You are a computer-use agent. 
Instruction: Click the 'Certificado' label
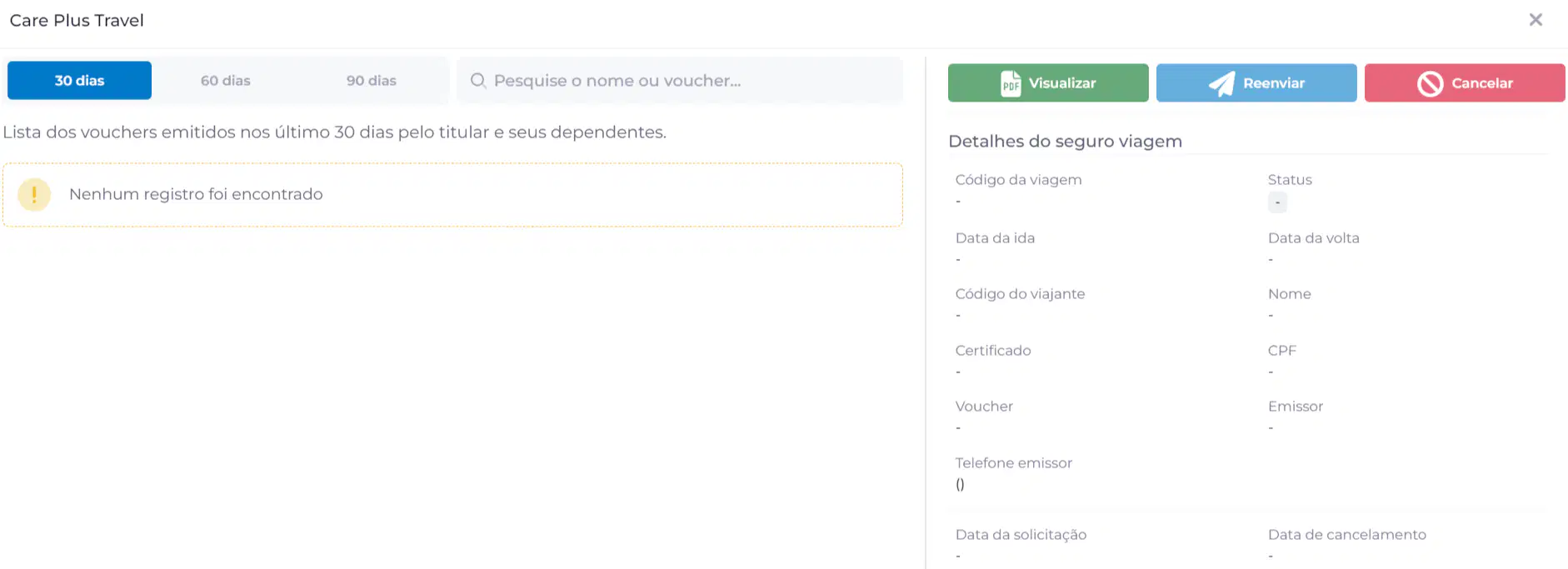pos(993,351)
